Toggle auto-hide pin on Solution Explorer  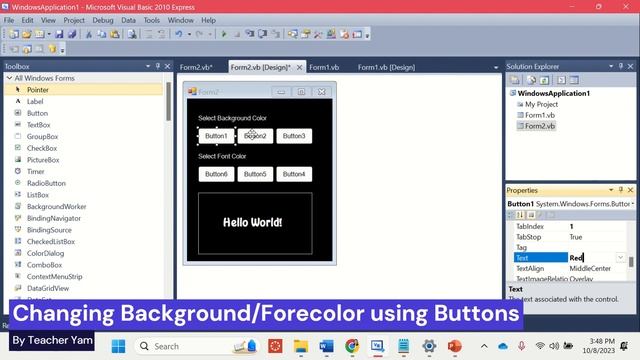[621, 66]
